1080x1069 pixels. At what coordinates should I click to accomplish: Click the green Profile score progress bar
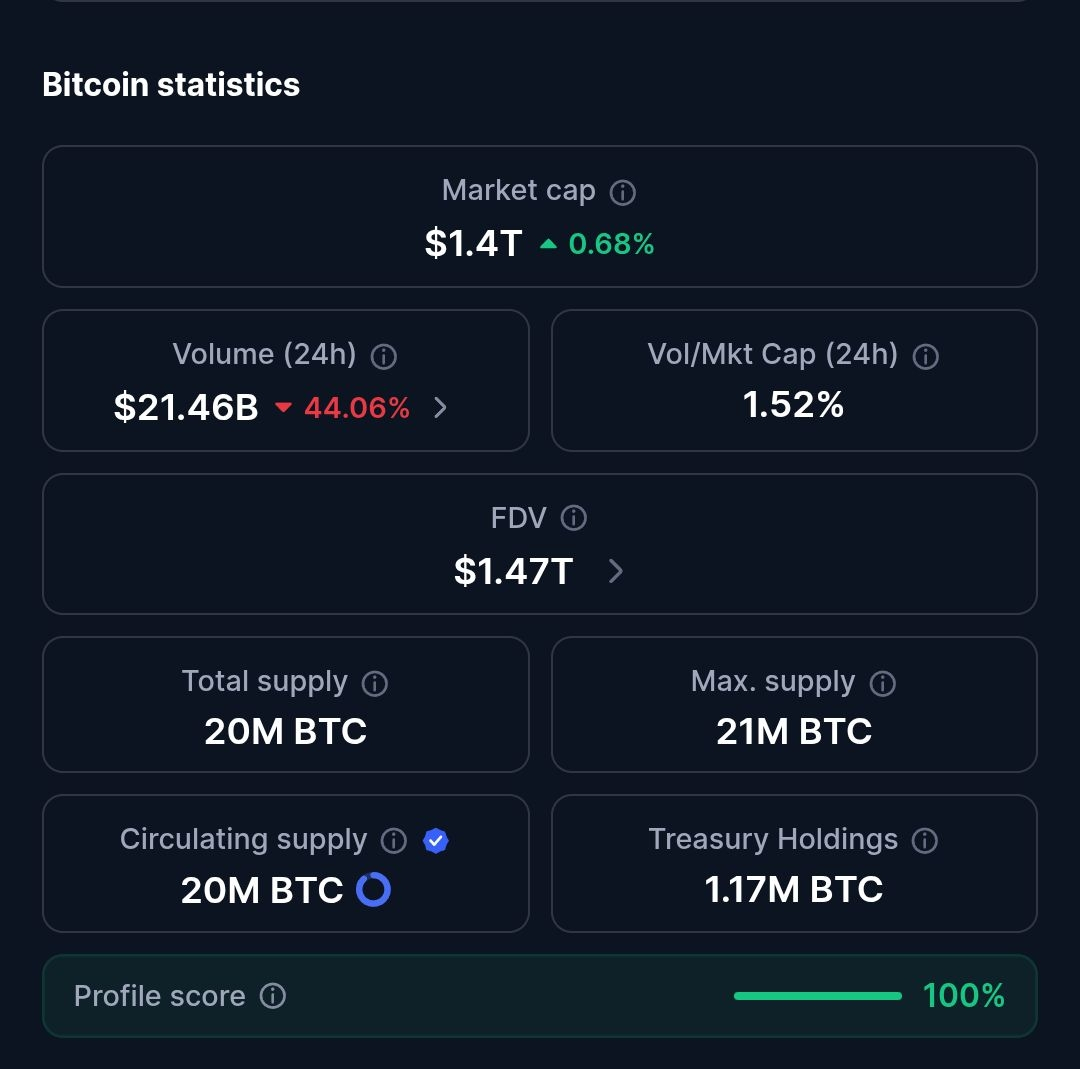tap(818, 996)
